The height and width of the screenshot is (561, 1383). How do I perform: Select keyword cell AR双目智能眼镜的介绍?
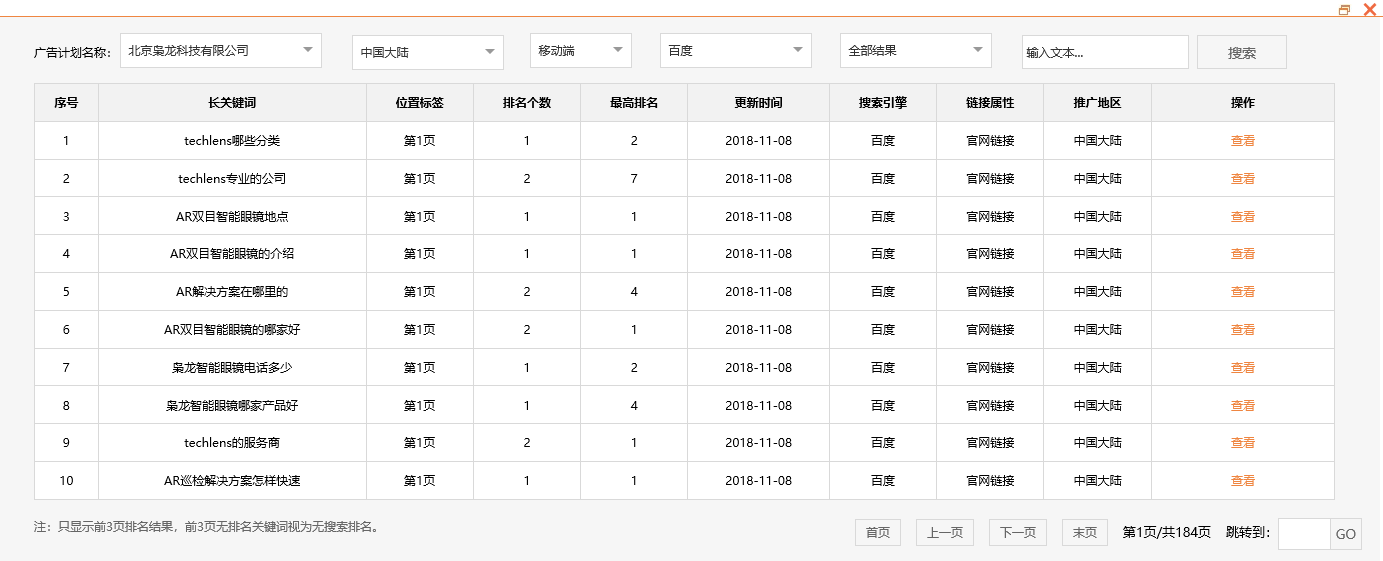232,254
